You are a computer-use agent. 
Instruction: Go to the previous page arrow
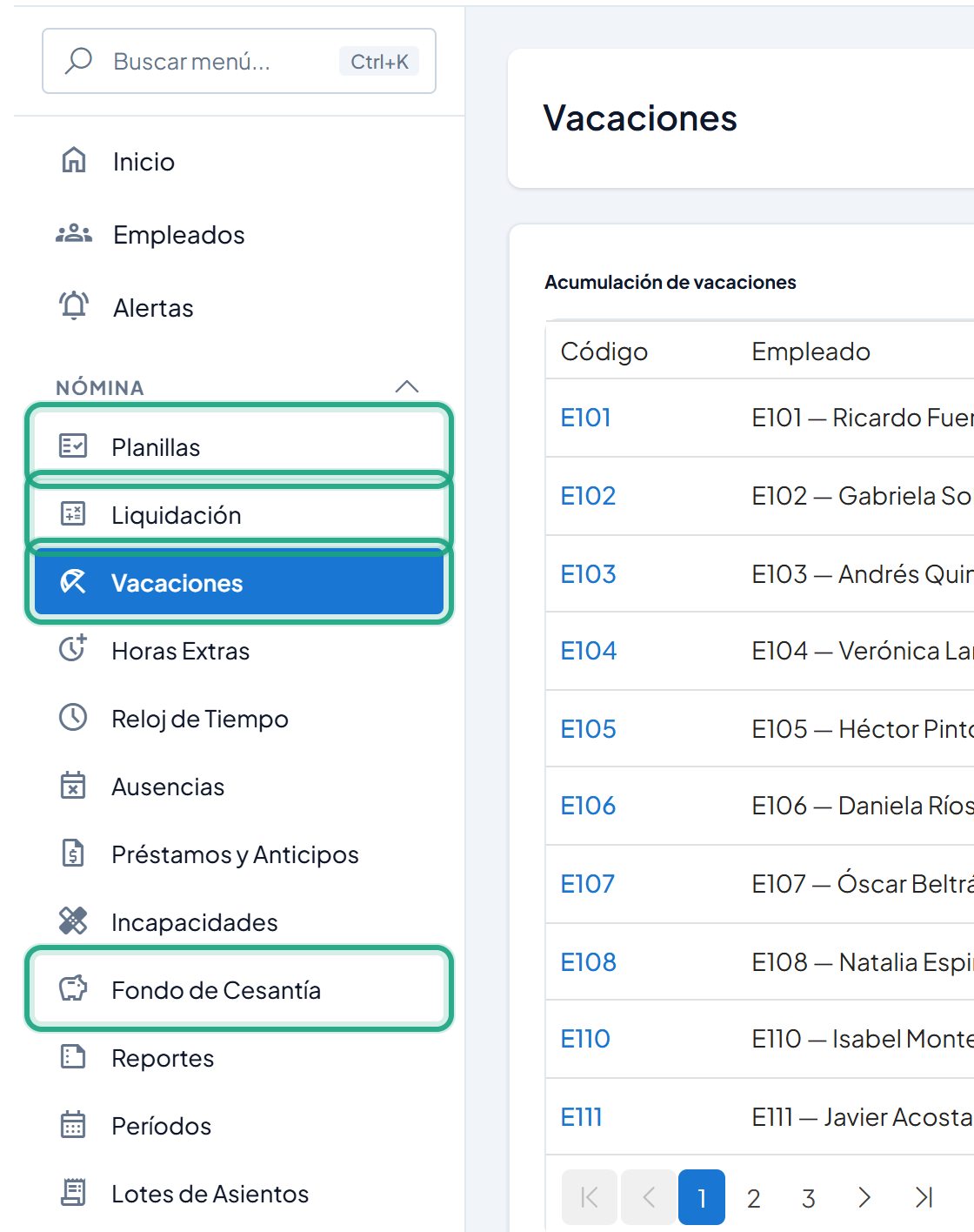pyautogui.click(x=649, y=1197)
